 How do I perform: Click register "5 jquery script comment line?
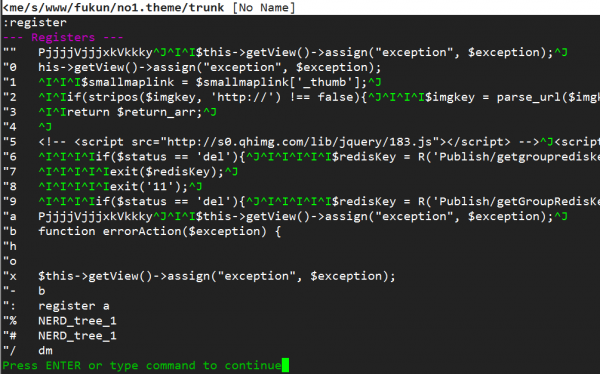319,142
